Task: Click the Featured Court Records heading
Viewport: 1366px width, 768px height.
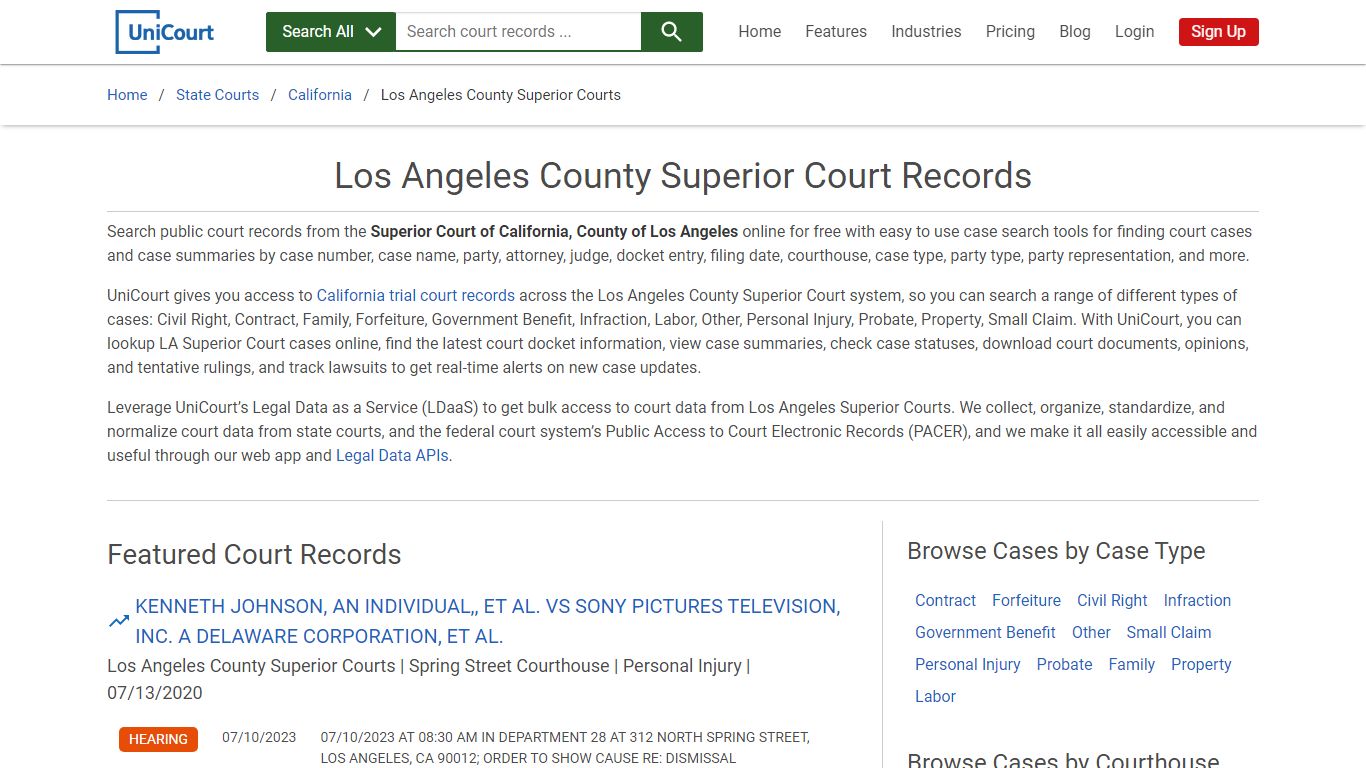Action: 254,555
